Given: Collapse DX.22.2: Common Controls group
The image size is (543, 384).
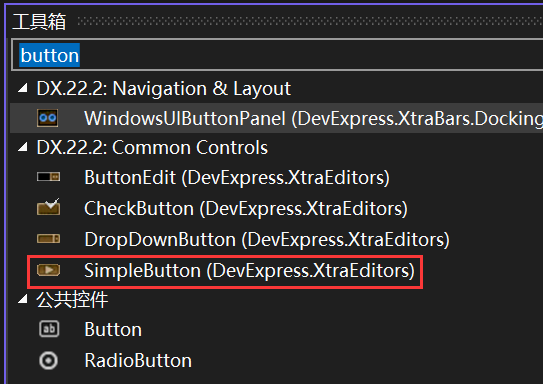Looking at the screenshot, I should click(x=23, y=148).
